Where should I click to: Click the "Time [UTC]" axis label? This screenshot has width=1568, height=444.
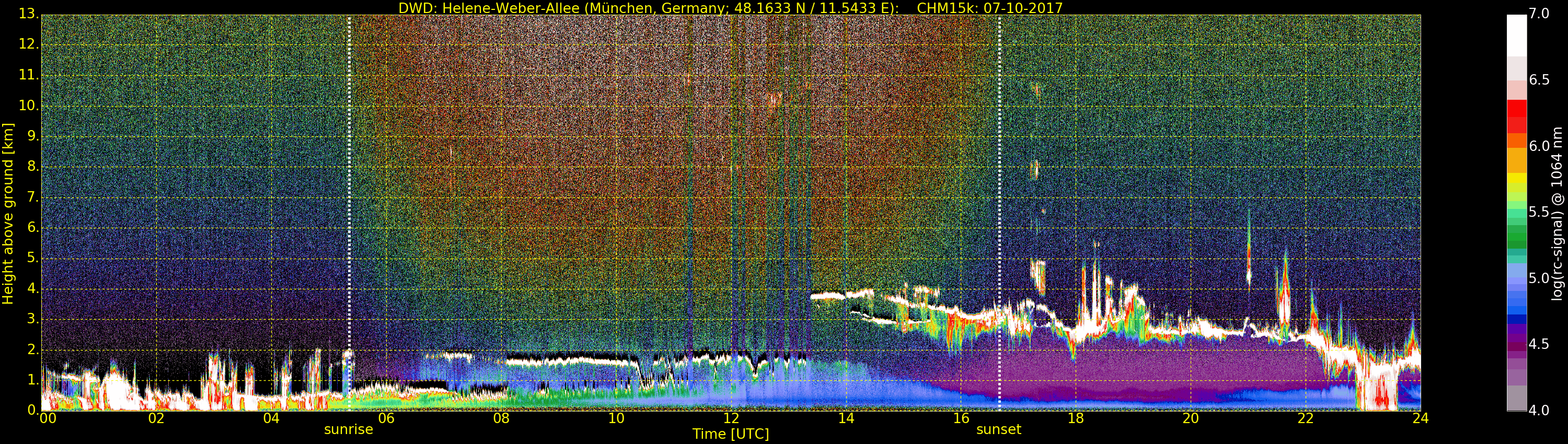pyautogui.click(x=731, y=434)
